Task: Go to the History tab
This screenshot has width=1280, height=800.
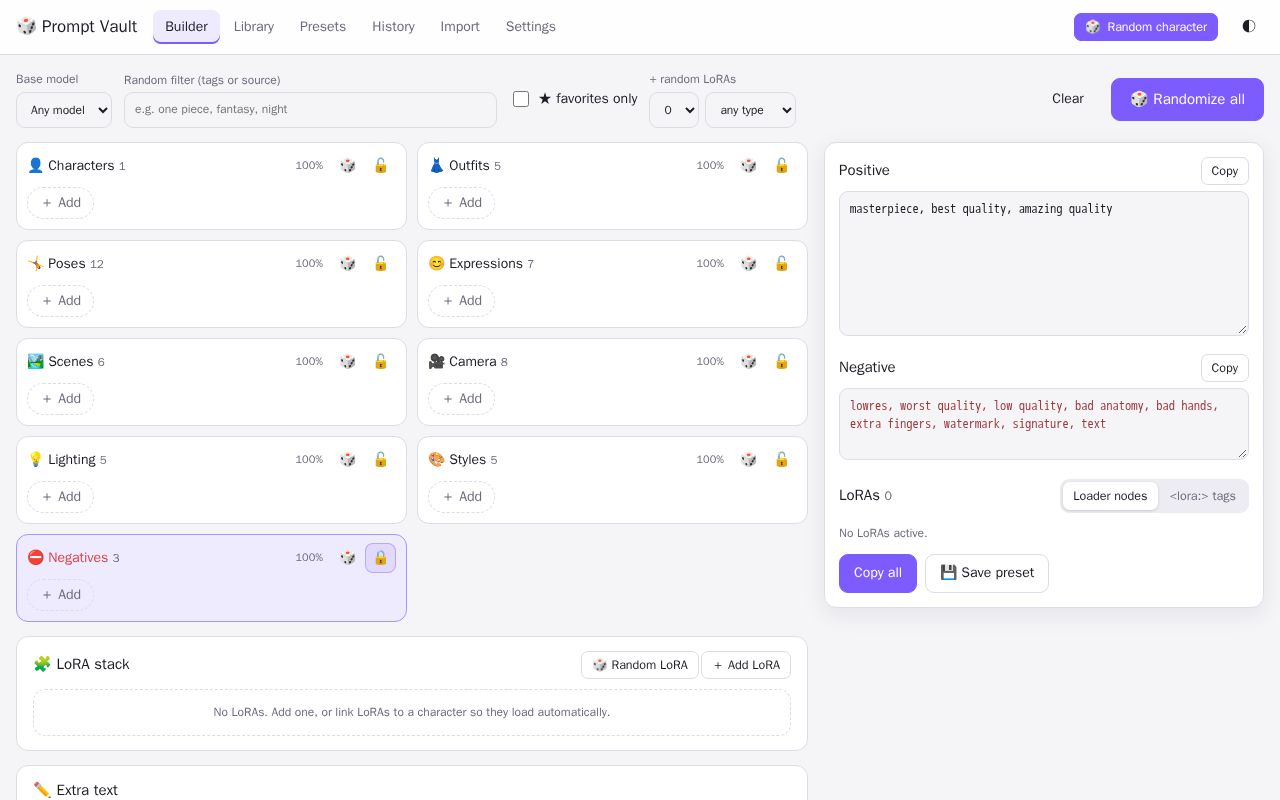Action: pos(393,27)
